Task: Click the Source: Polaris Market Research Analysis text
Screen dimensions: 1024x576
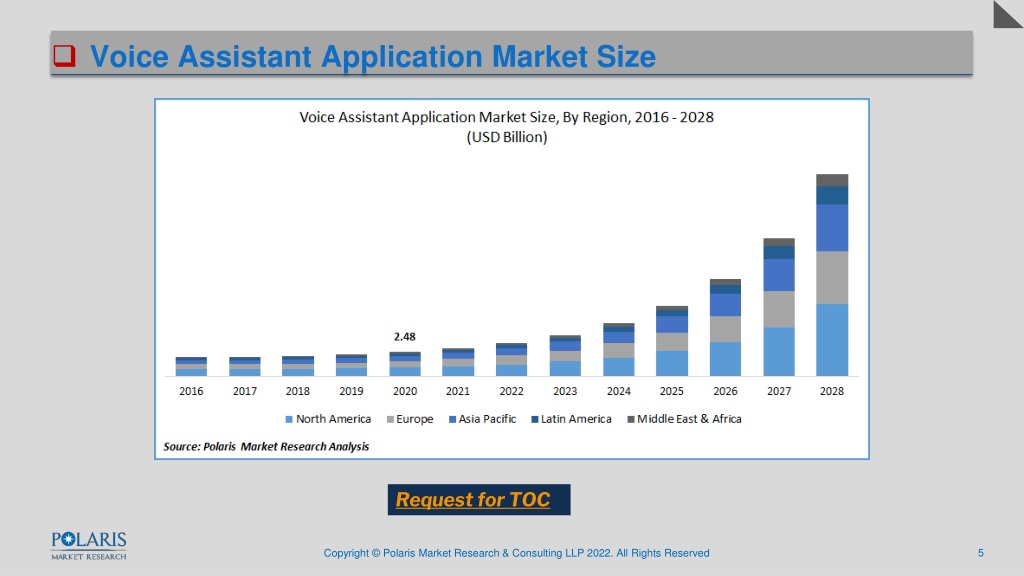Action: pyautogui.click(x=266, y=447)
